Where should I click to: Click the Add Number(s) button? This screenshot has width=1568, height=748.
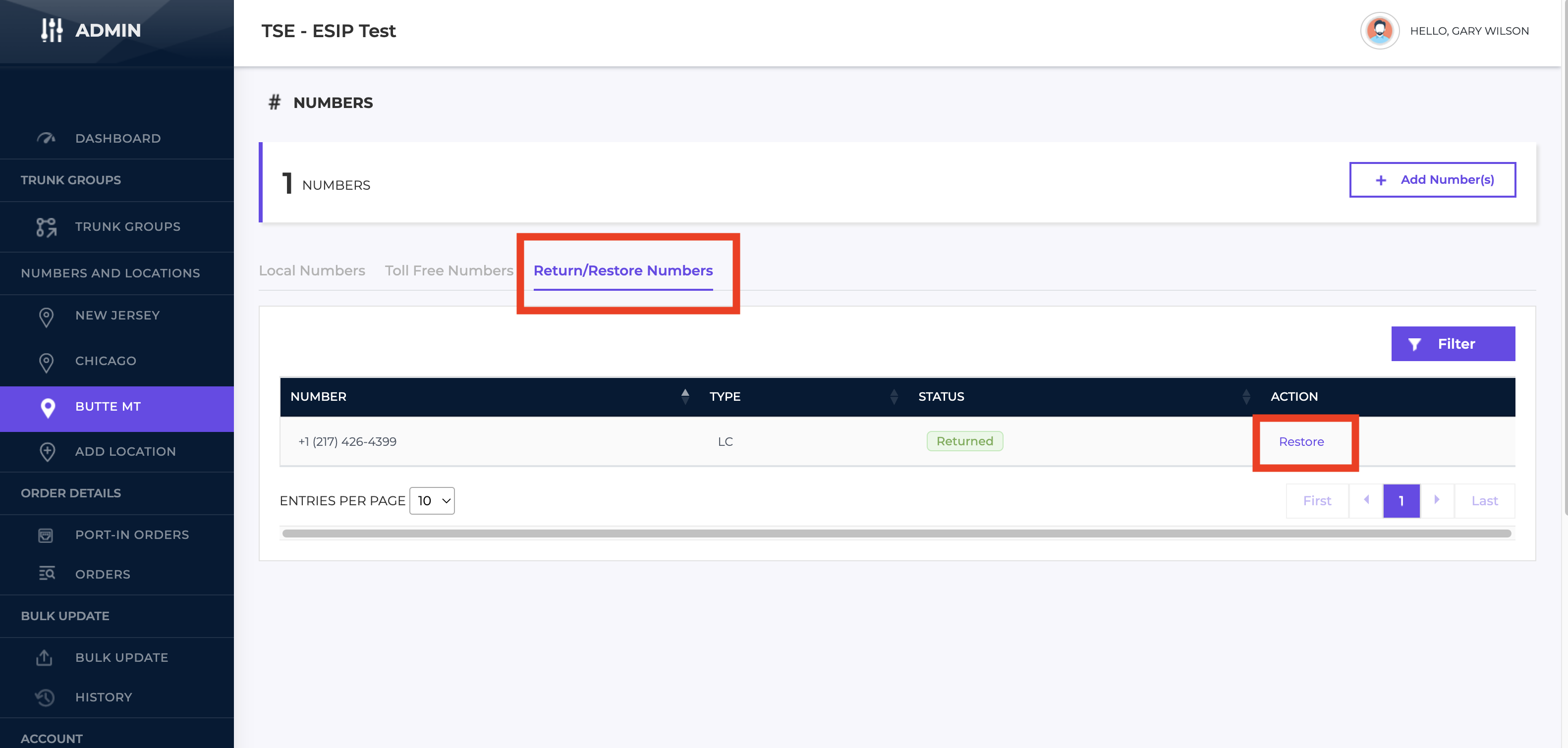1432,179
